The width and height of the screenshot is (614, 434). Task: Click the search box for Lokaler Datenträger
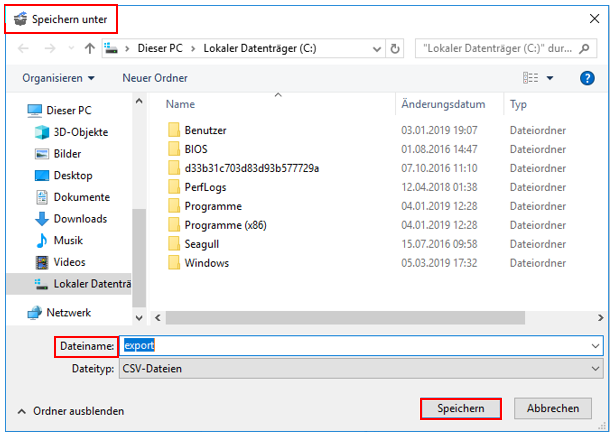[x=510, y=48]
